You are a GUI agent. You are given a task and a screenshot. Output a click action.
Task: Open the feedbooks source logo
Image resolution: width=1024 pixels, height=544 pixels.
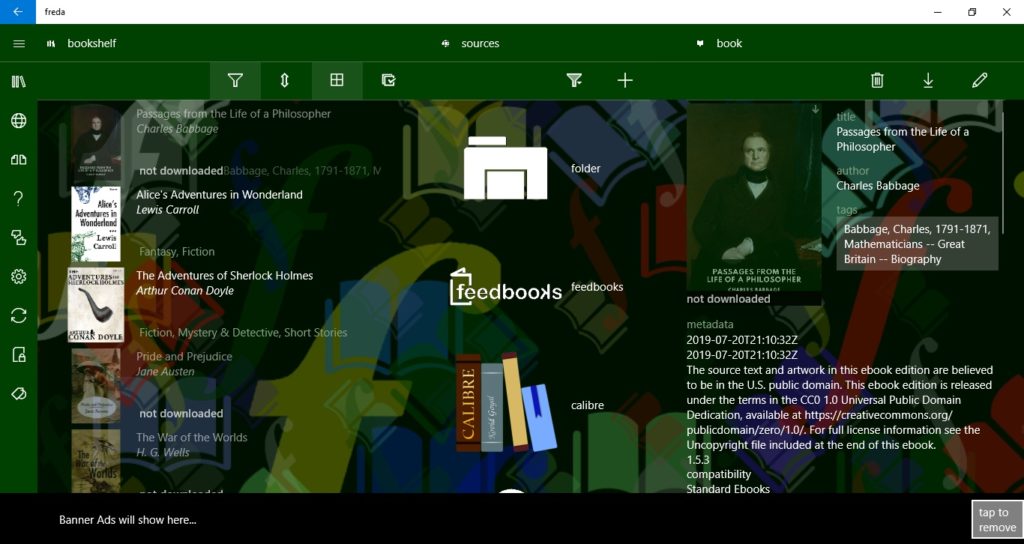[x=505, y=287]
